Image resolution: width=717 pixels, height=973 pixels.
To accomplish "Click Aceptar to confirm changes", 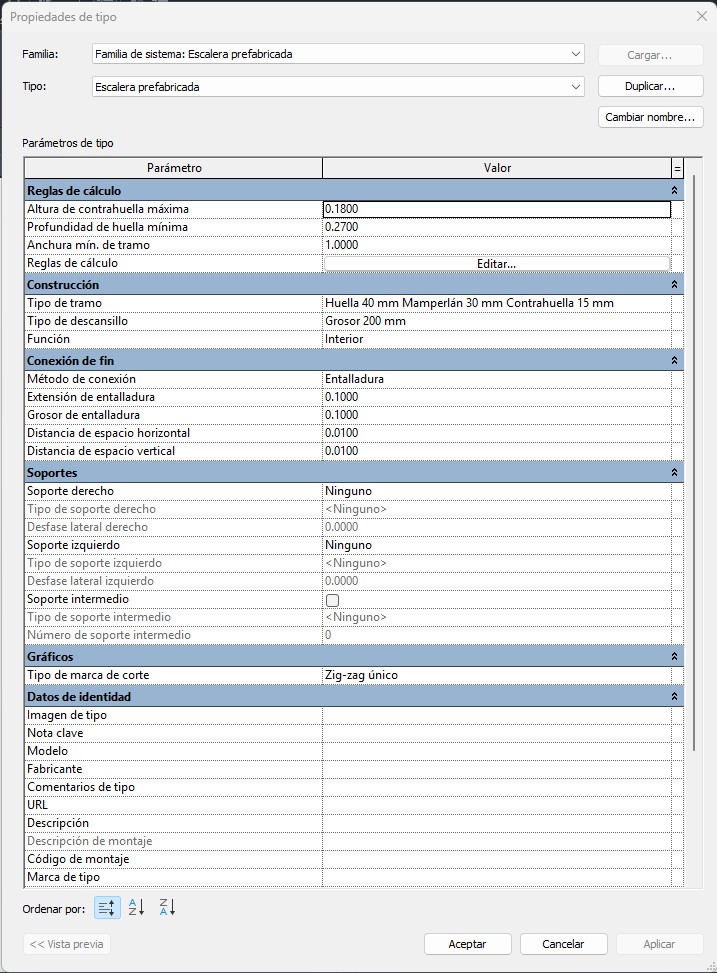I will 467,944.
